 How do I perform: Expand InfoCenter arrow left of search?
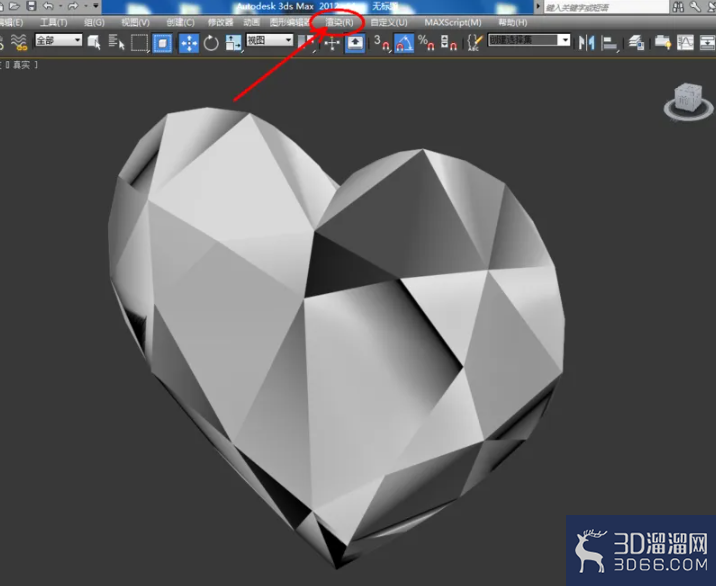pyautogui.click(x=538, y=6)
